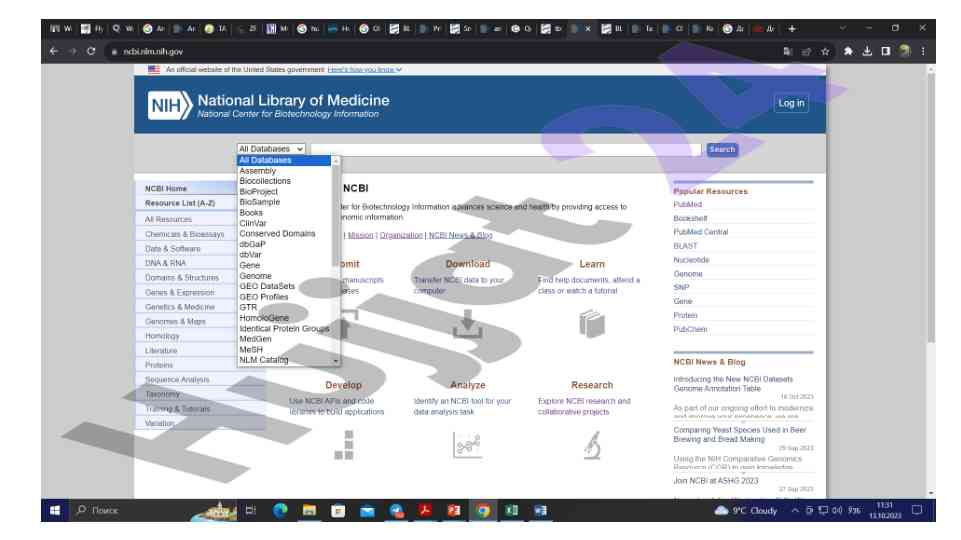The image size is (961, 540).
Task: Click the Download arrow icon
Action: click(468, 324)
